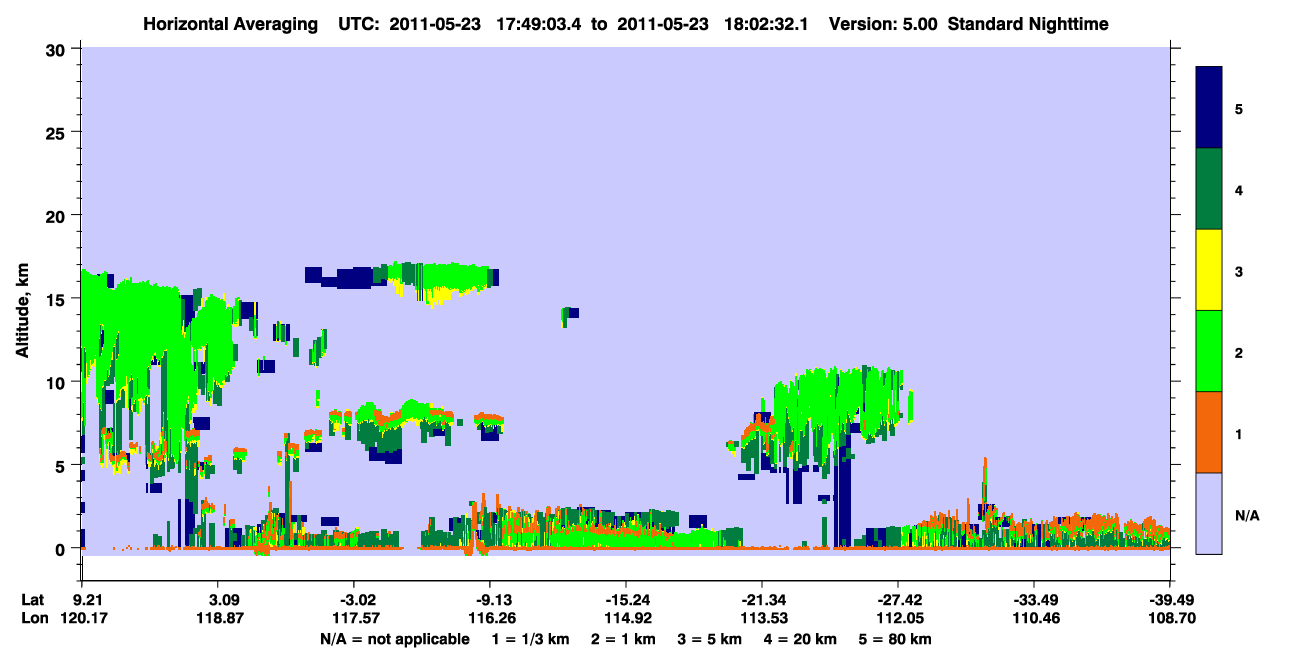Click the lavender N/A colorbar segment

[1209, 513]
